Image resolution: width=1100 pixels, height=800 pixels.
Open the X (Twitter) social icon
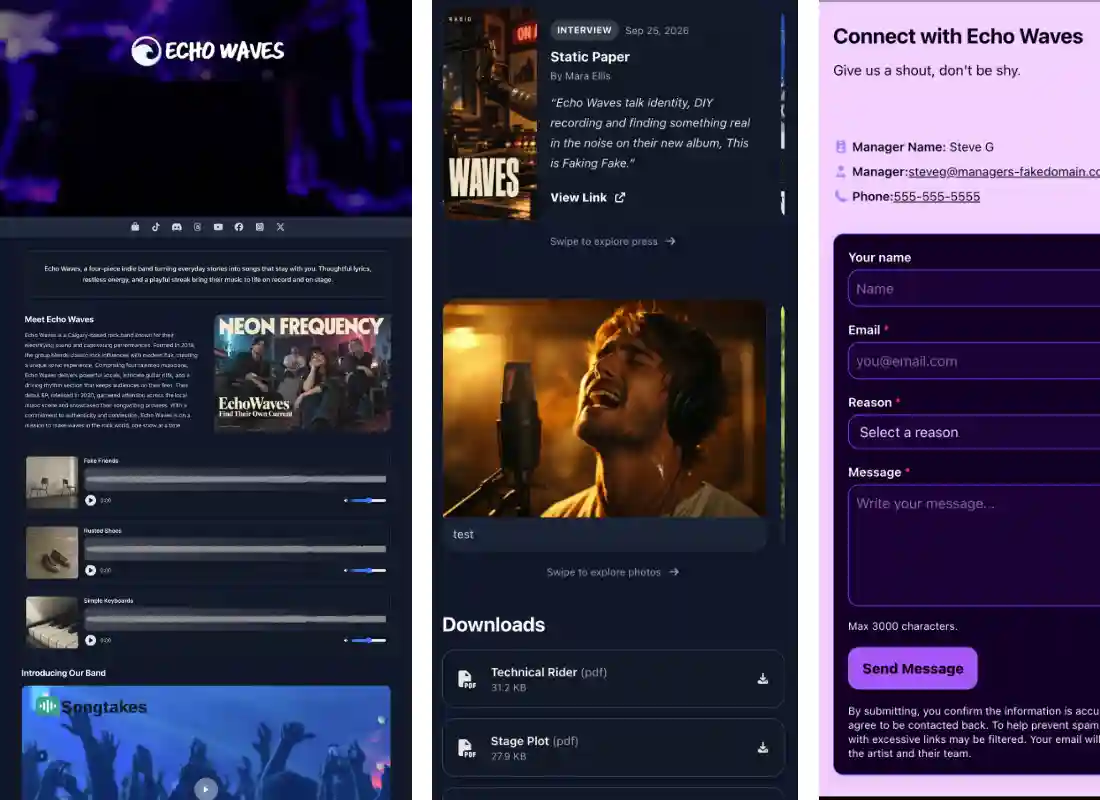(281, 227)
